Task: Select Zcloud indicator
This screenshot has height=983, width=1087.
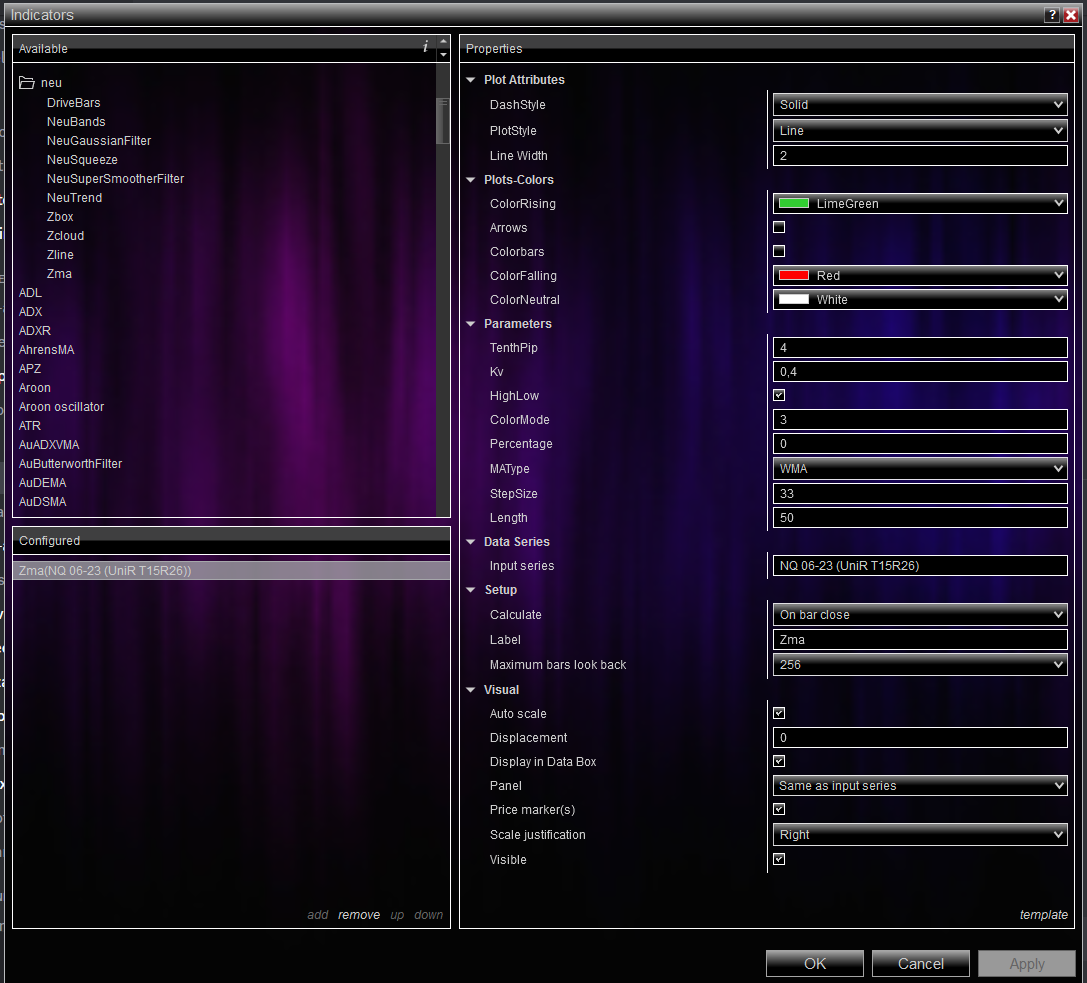Action: pos(66,236)
